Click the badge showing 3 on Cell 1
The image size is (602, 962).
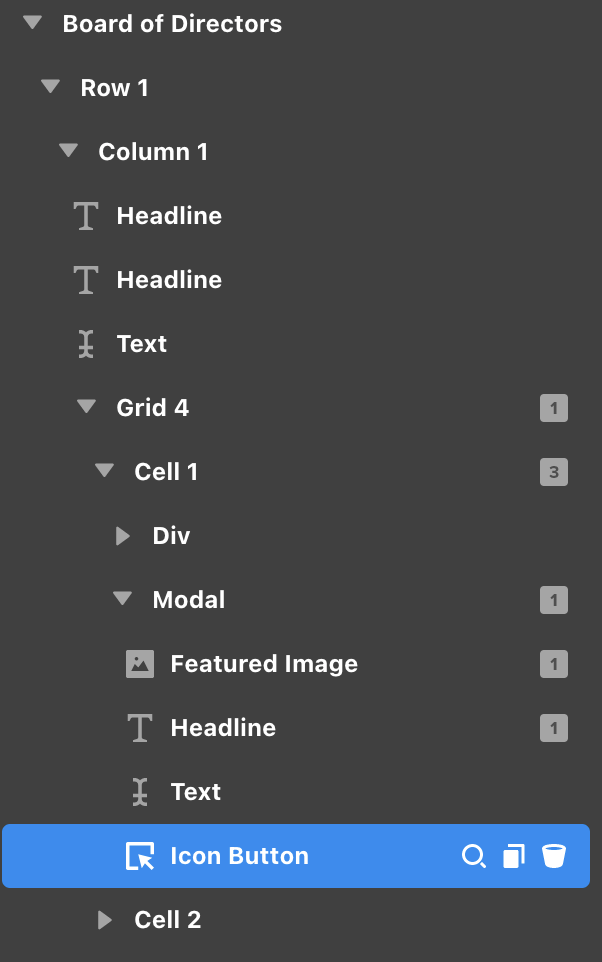click(554, 472)
